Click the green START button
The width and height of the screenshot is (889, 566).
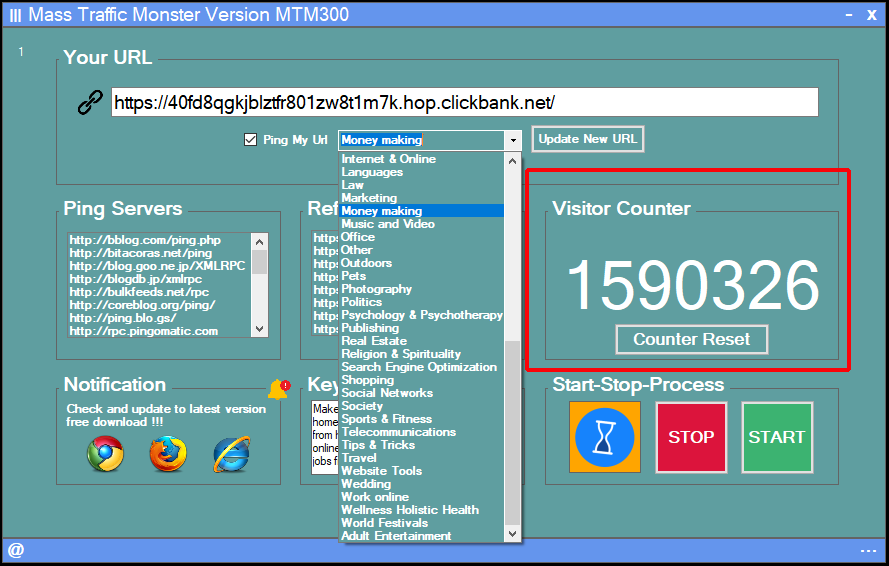click(x=777, y=437)
